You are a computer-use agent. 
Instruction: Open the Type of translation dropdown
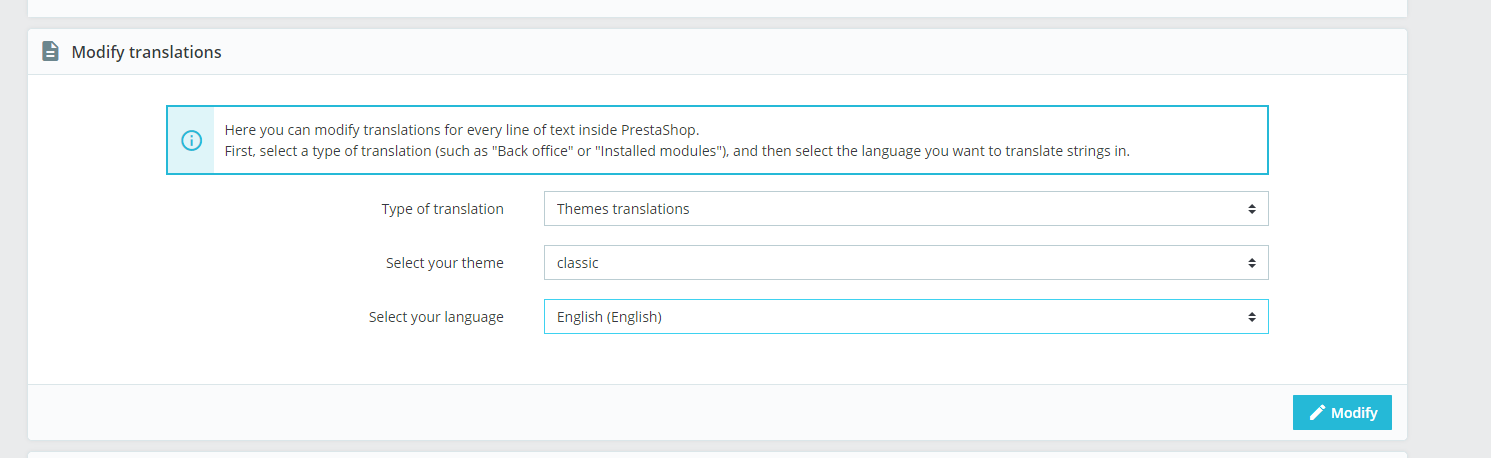click(x=905, y=209)
